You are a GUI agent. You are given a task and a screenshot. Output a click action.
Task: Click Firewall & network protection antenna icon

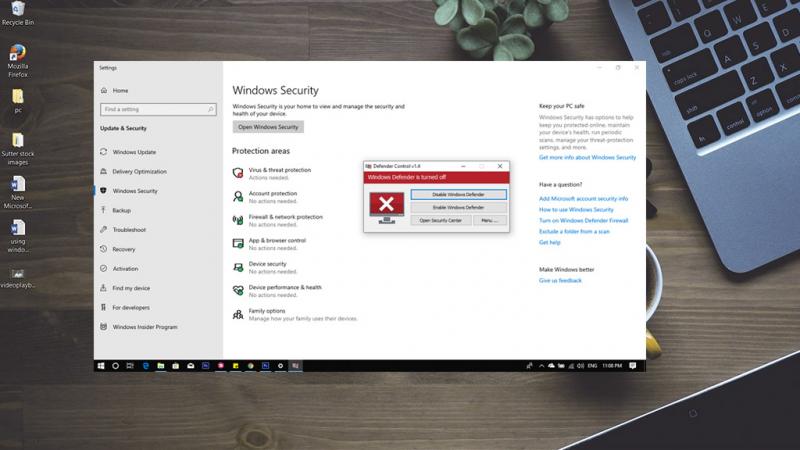[x=238, y=220]
